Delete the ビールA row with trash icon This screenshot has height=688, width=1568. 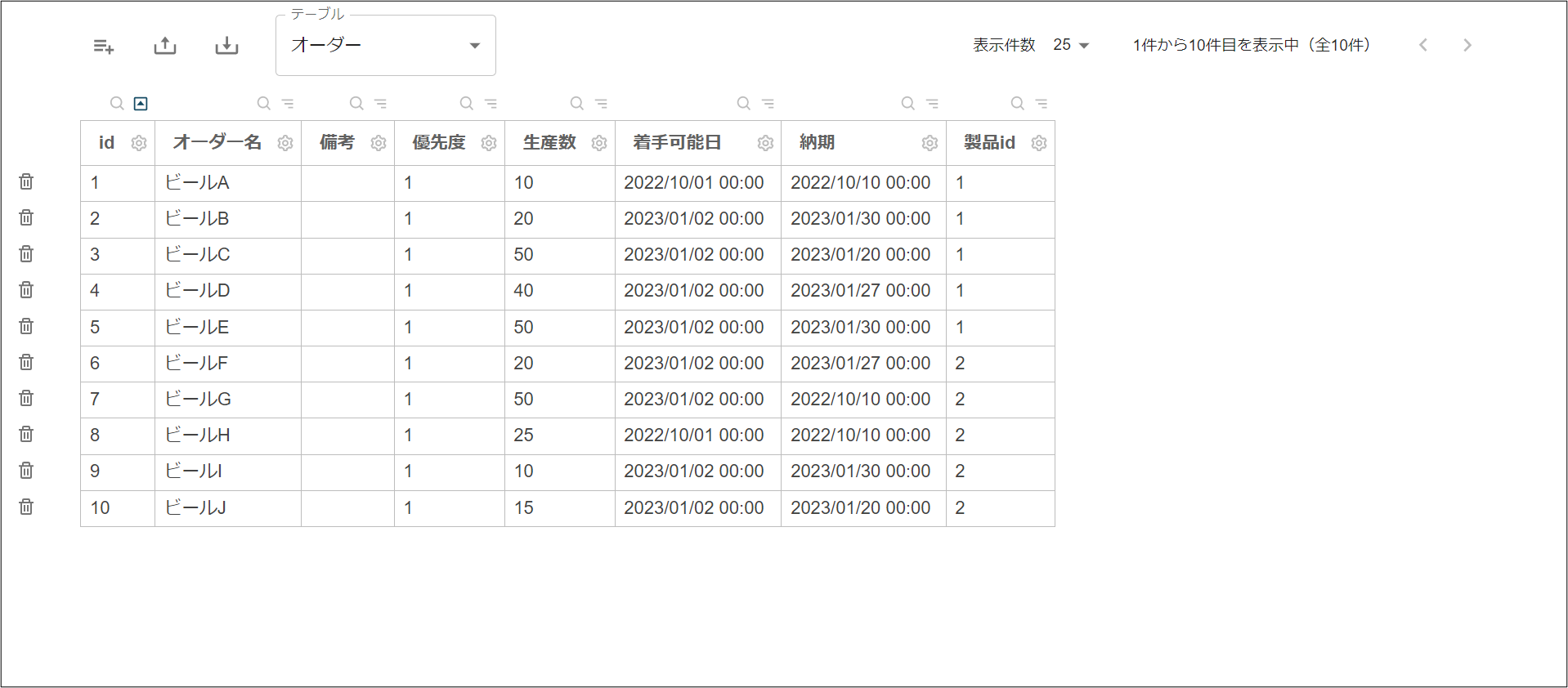click(x=26, y=181)
